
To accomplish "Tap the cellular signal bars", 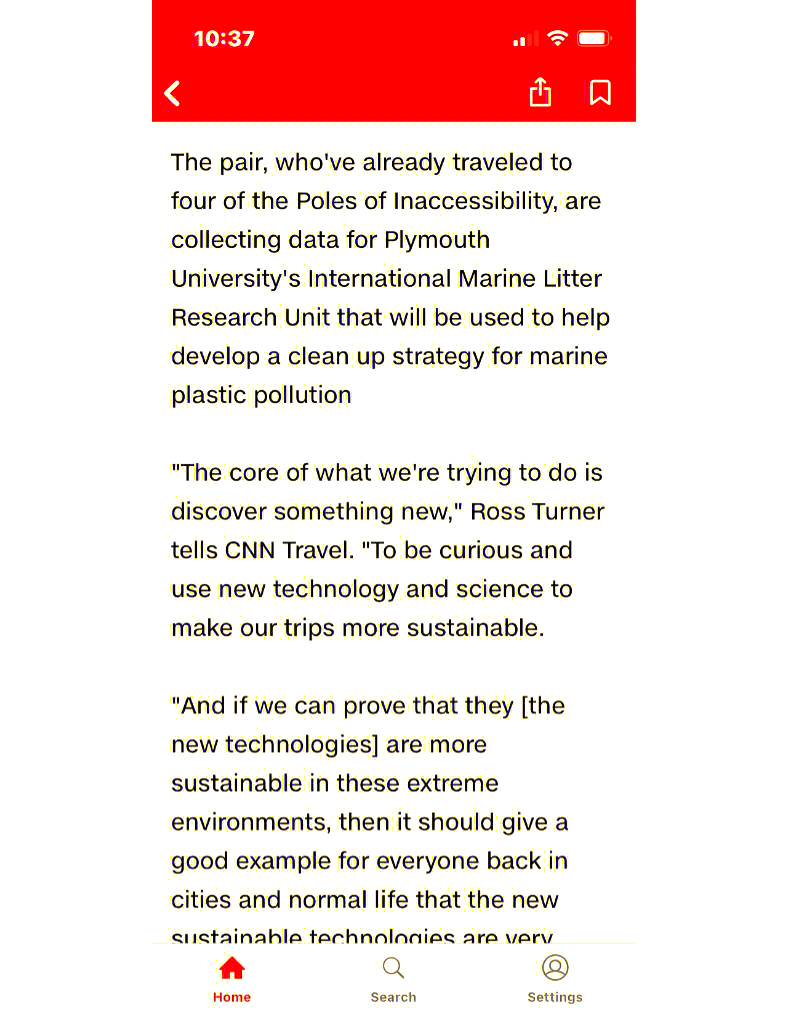I will pos(526,39).
